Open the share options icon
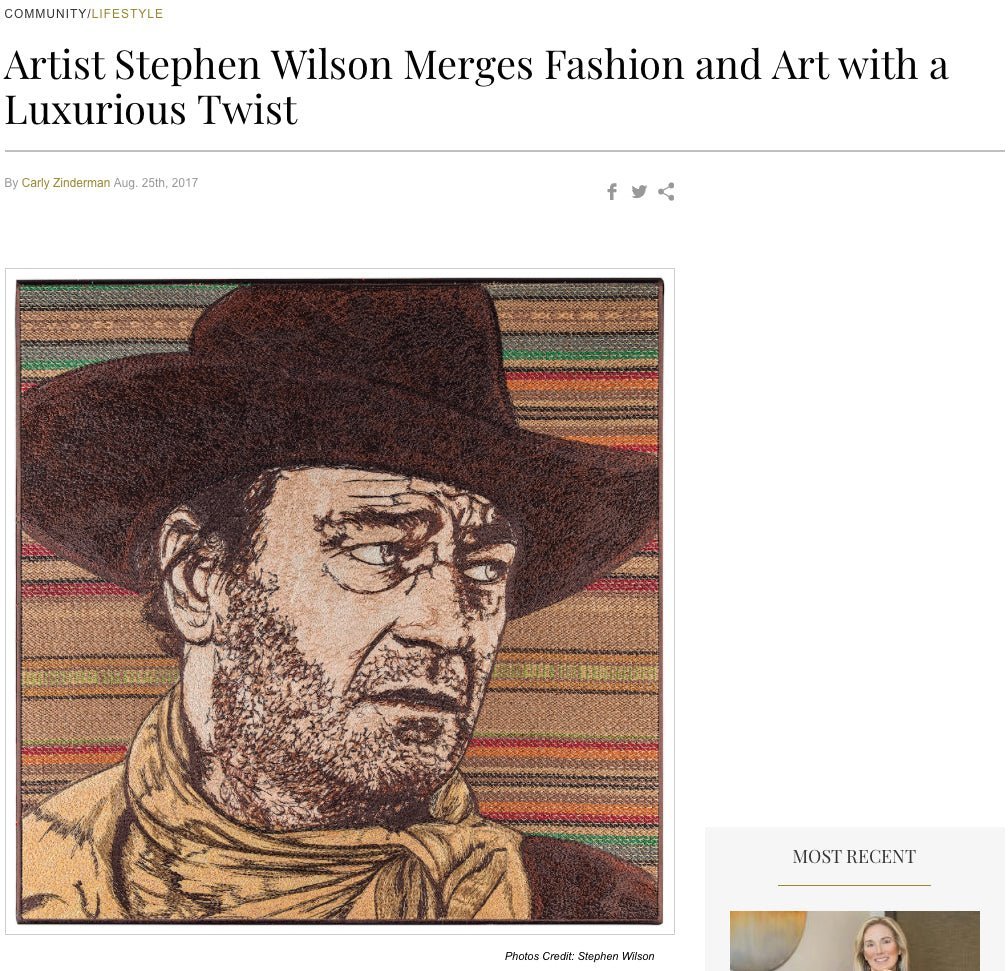The height and width of the screenshot is (971, 1008). click(666, 192)
